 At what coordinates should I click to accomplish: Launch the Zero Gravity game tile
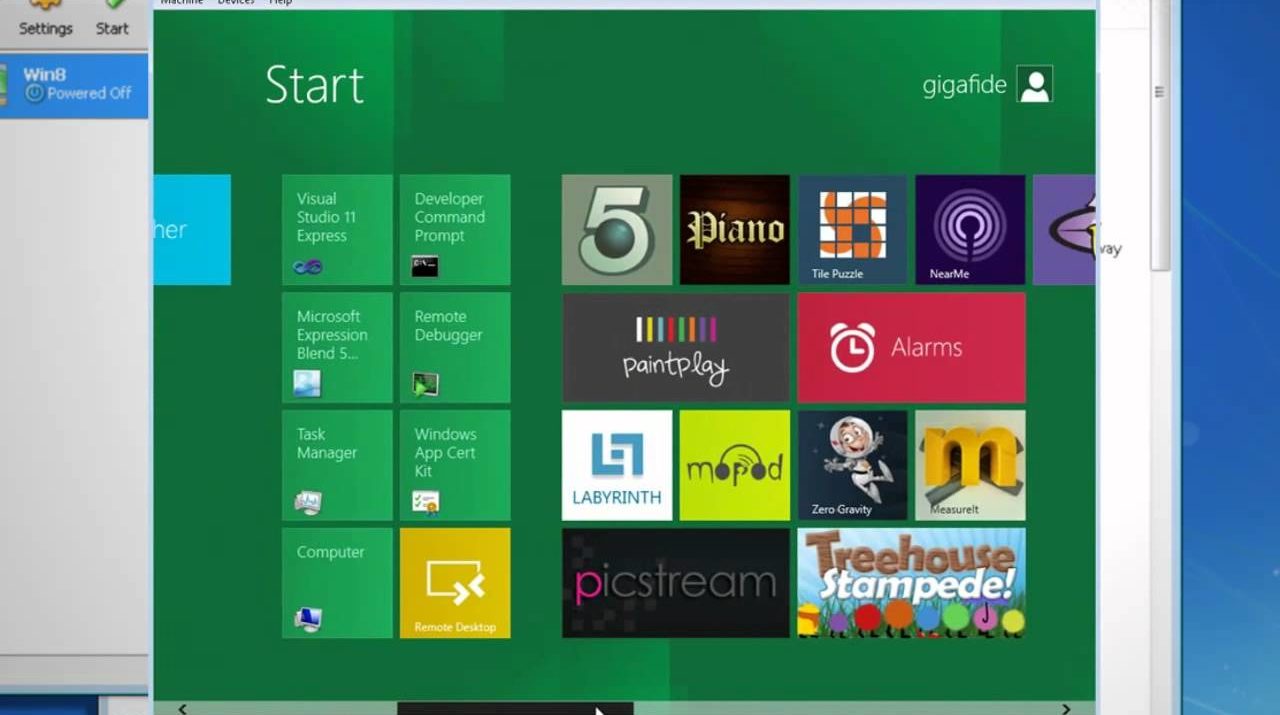pyautogui.click(x=852, y=465)
